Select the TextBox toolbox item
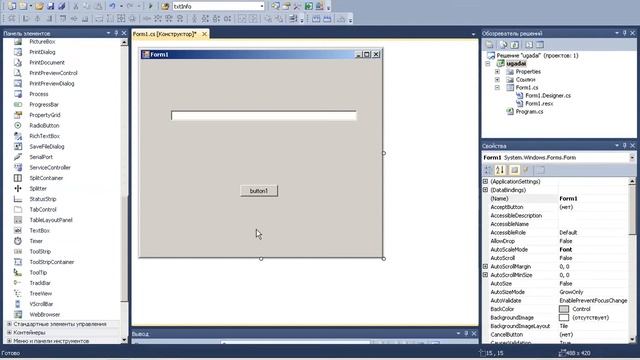This screenshot has width=640, height=360. [39, 231]
